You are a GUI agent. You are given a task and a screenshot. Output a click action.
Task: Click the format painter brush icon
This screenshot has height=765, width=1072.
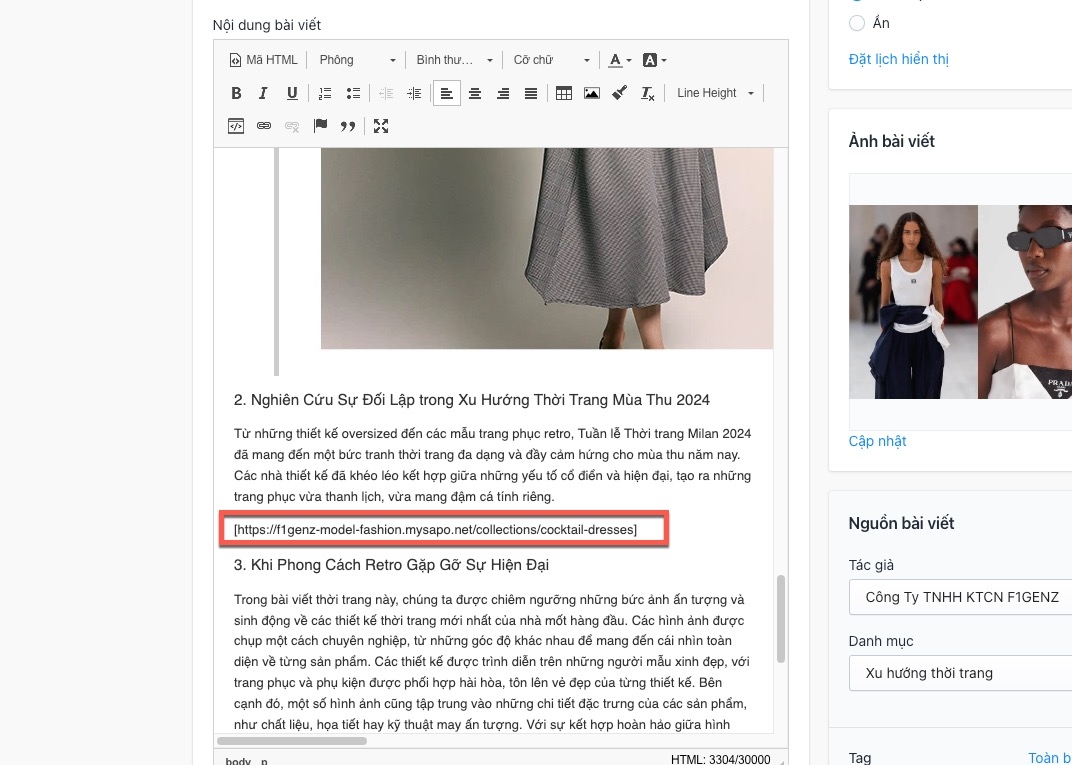coord(619,93)
